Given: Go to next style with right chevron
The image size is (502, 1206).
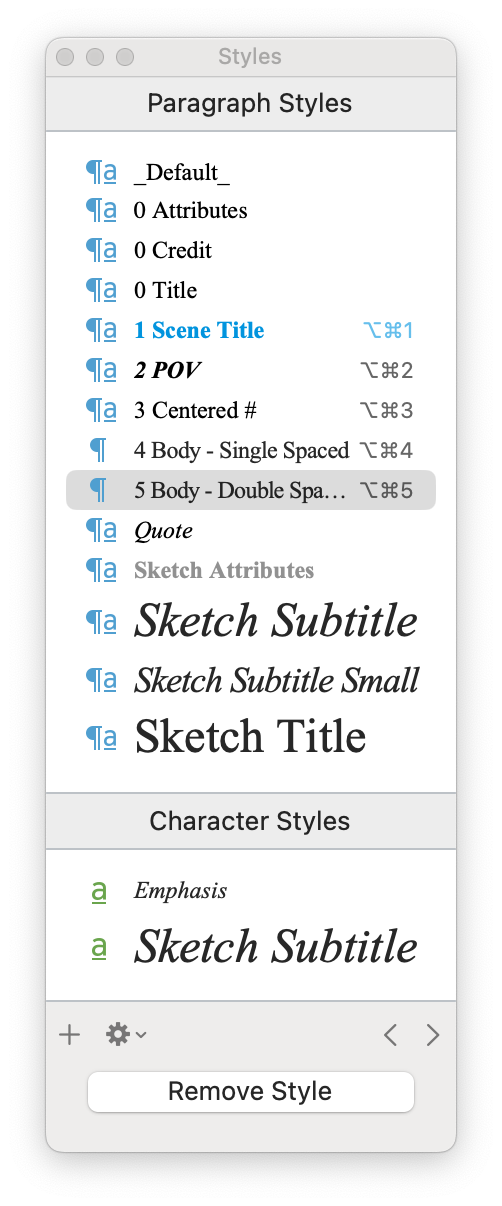Looking at the screenshot, I should 432,1035.
